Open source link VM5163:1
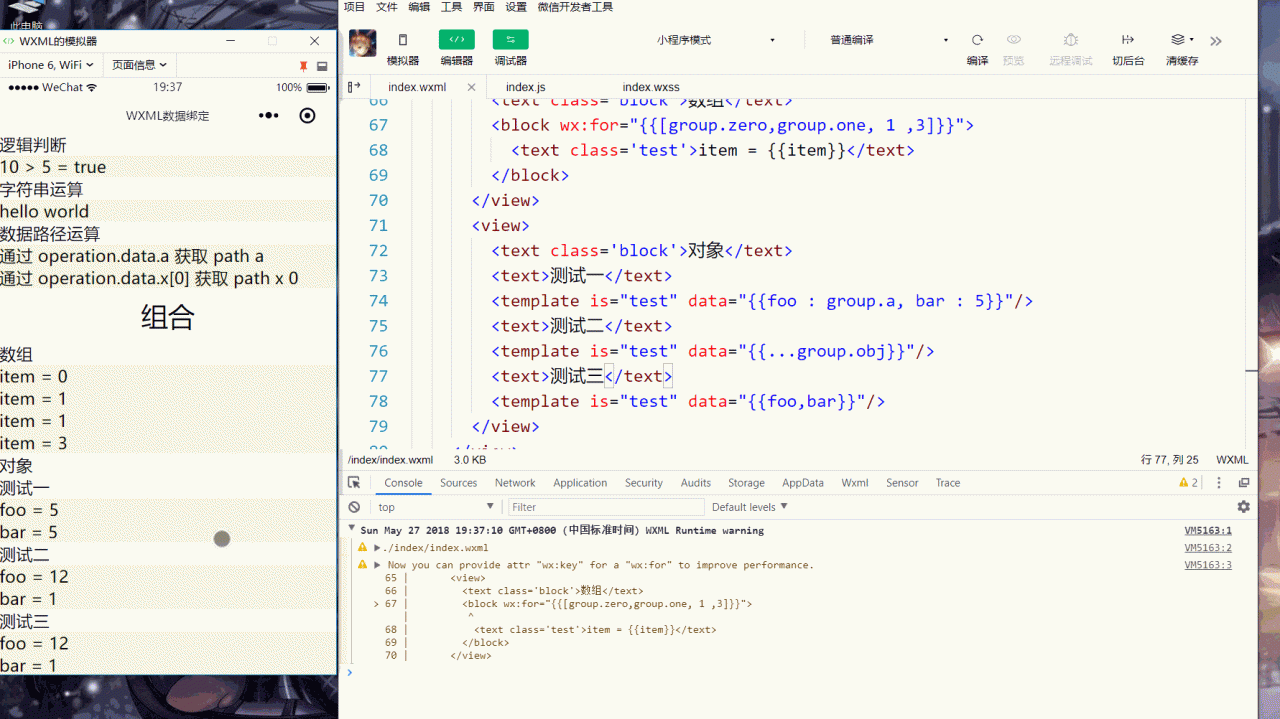 click(1208, 531)
